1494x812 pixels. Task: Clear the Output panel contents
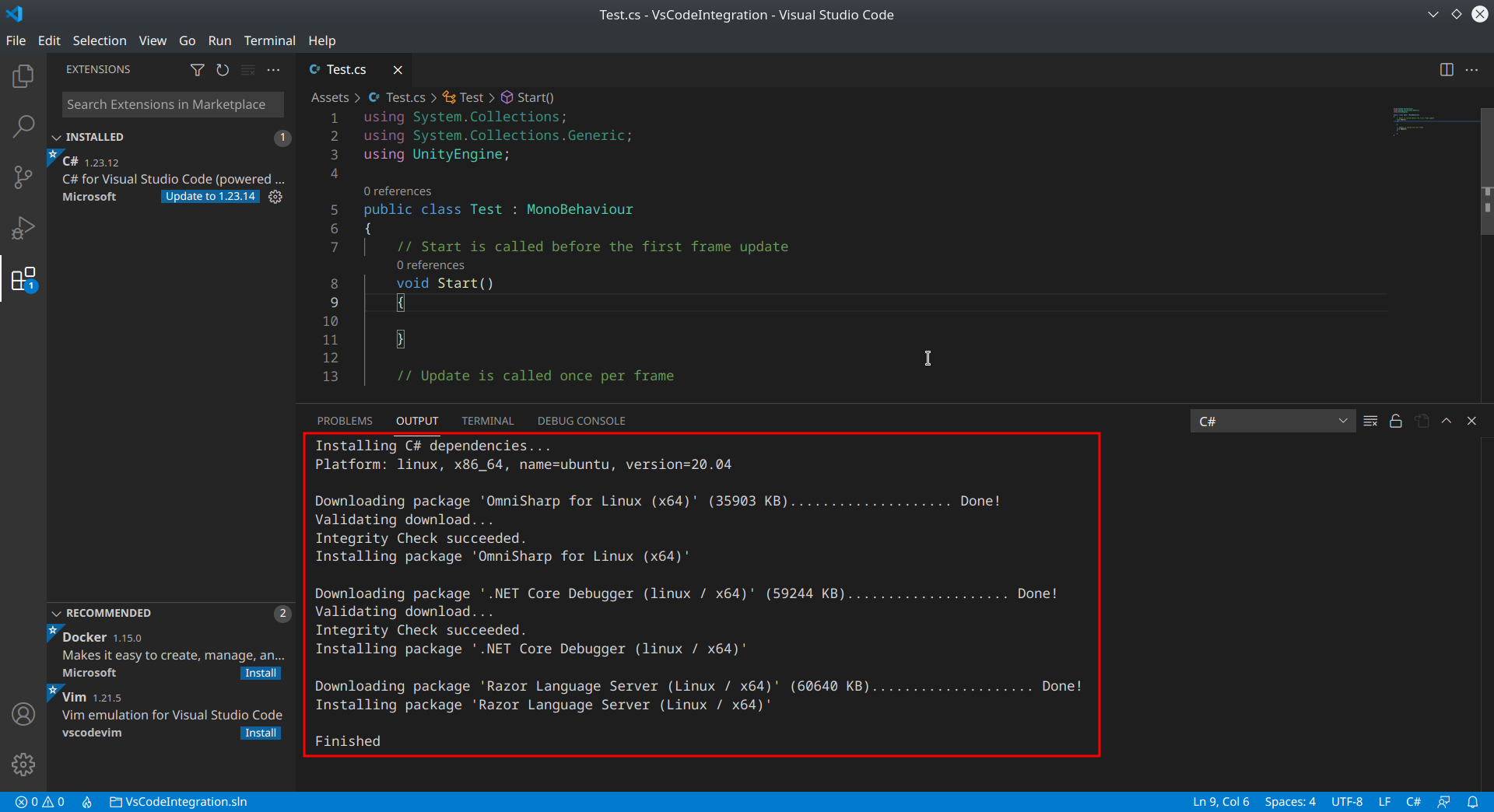tap(1370, 421)
